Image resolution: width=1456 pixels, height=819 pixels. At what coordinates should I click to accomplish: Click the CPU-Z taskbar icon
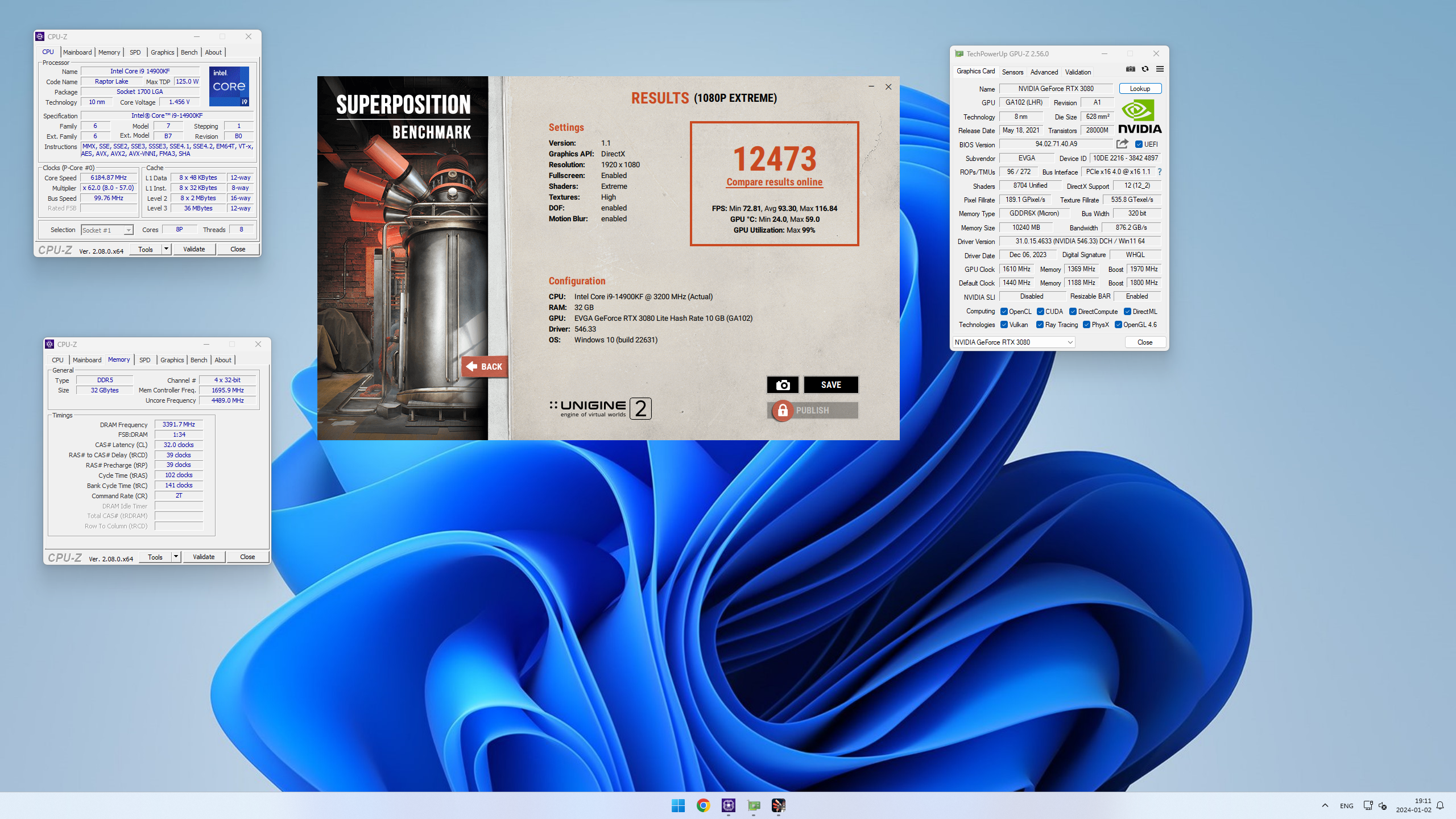[728, 805]
